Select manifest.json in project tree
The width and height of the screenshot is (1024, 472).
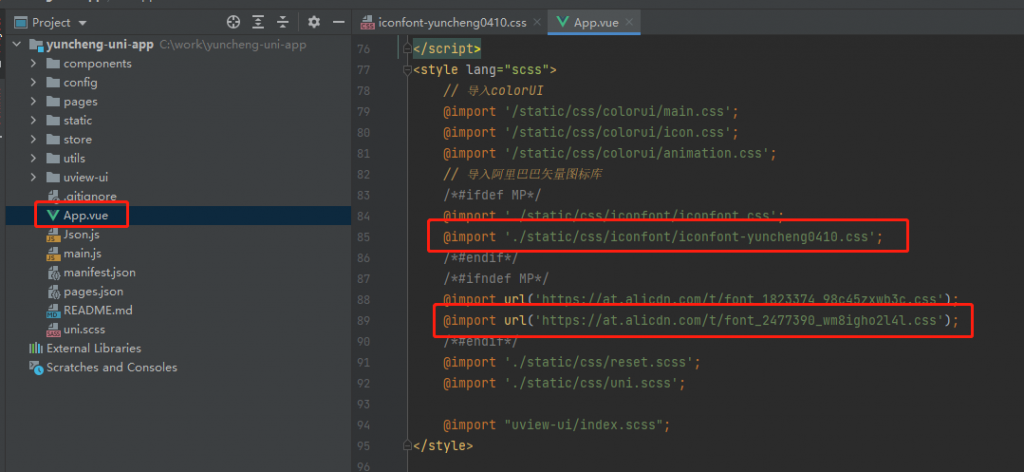click(x=99, y=272)
